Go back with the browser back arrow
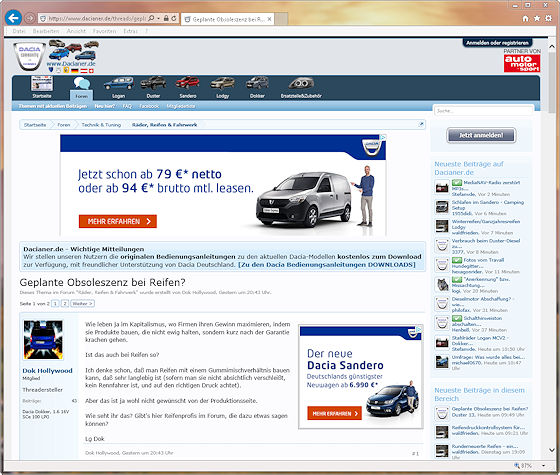 tap(14, 18)
